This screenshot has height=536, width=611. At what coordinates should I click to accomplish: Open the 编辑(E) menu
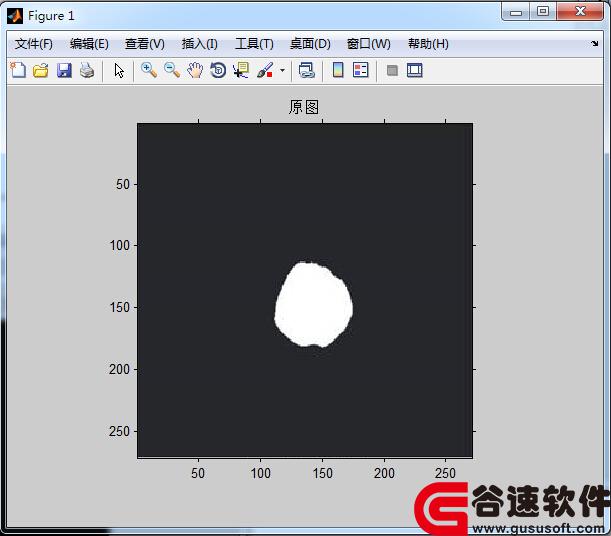click(89, 44)
